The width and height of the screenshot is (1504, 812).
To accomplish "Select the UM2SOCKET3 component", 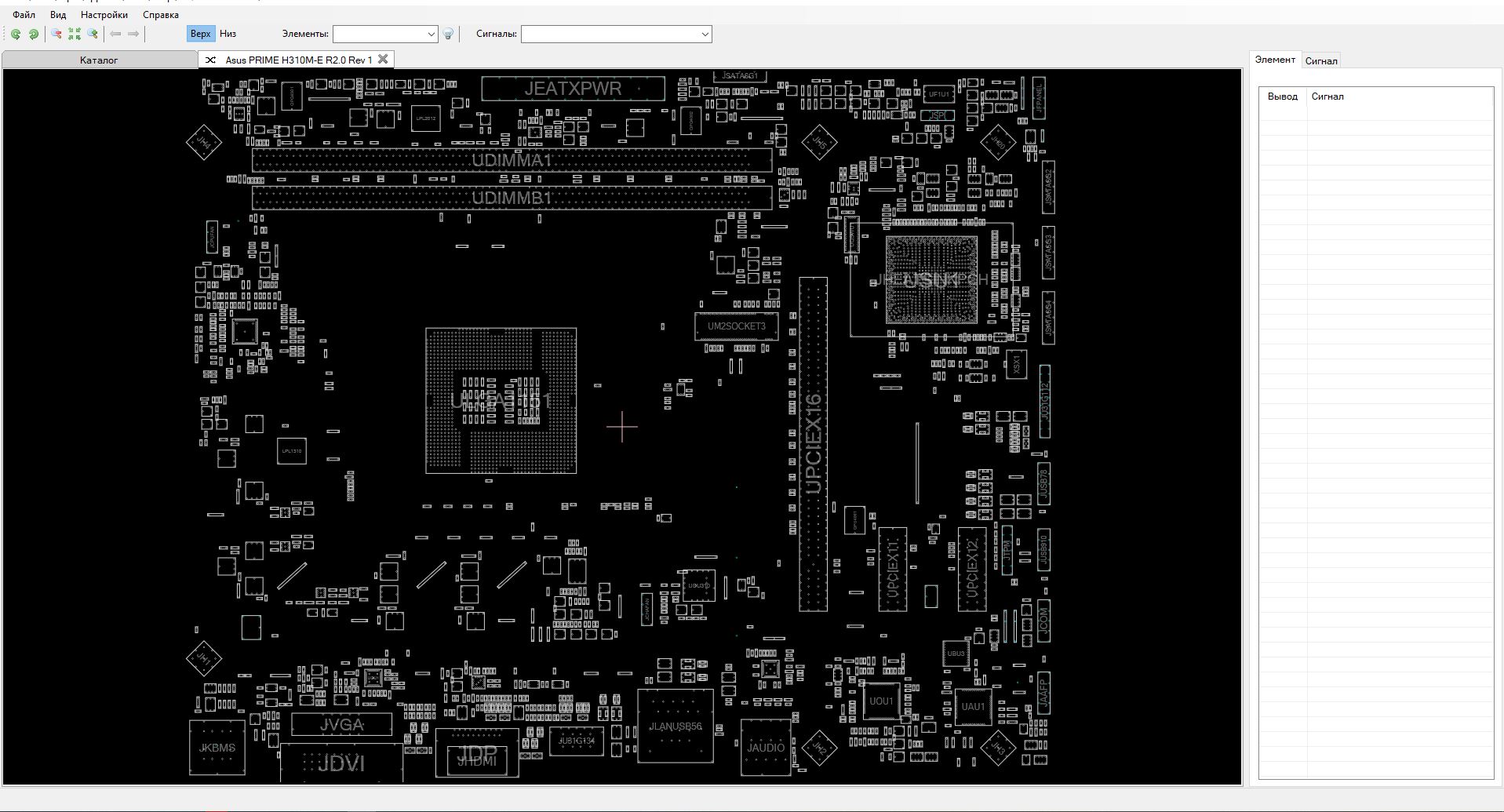I will pos(736,326).
